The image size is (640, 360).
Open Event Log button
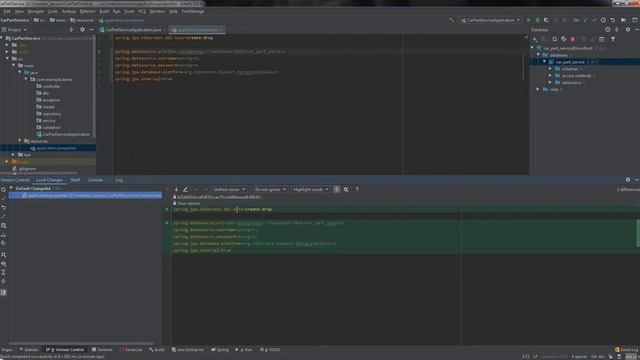click(x=626, y=350)
